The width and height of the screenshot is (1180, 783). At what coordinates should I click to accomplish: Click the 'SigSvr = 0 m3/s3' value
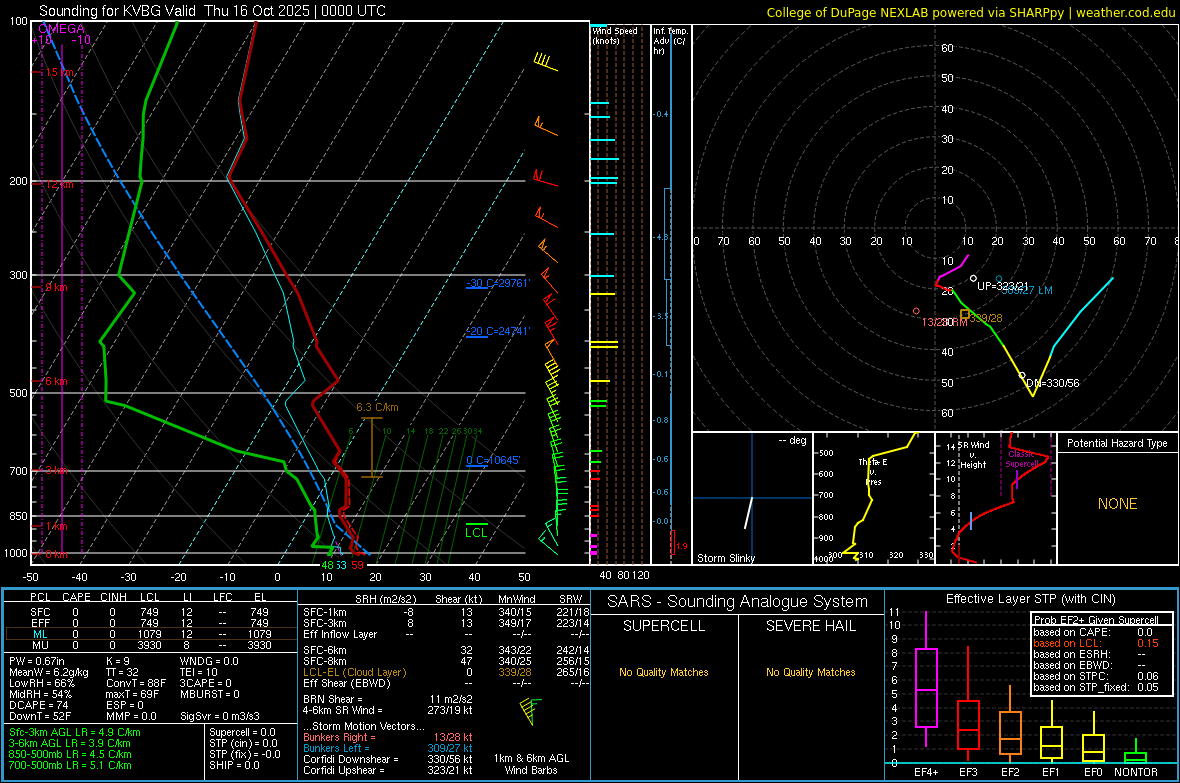(x=220, y=716)
